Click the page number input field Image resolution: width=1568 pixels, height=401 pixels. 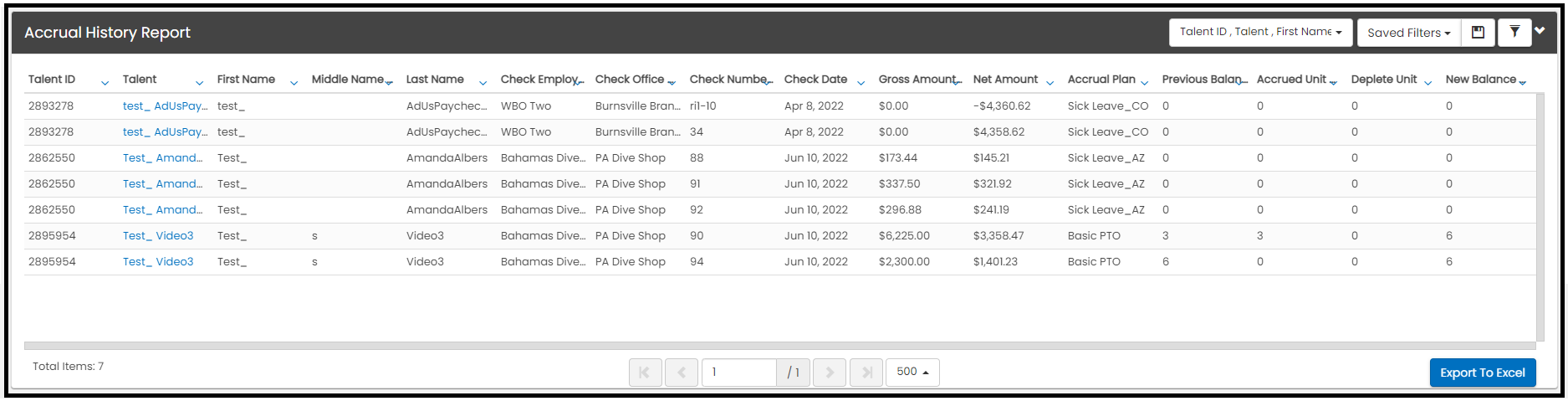[739, 373]
